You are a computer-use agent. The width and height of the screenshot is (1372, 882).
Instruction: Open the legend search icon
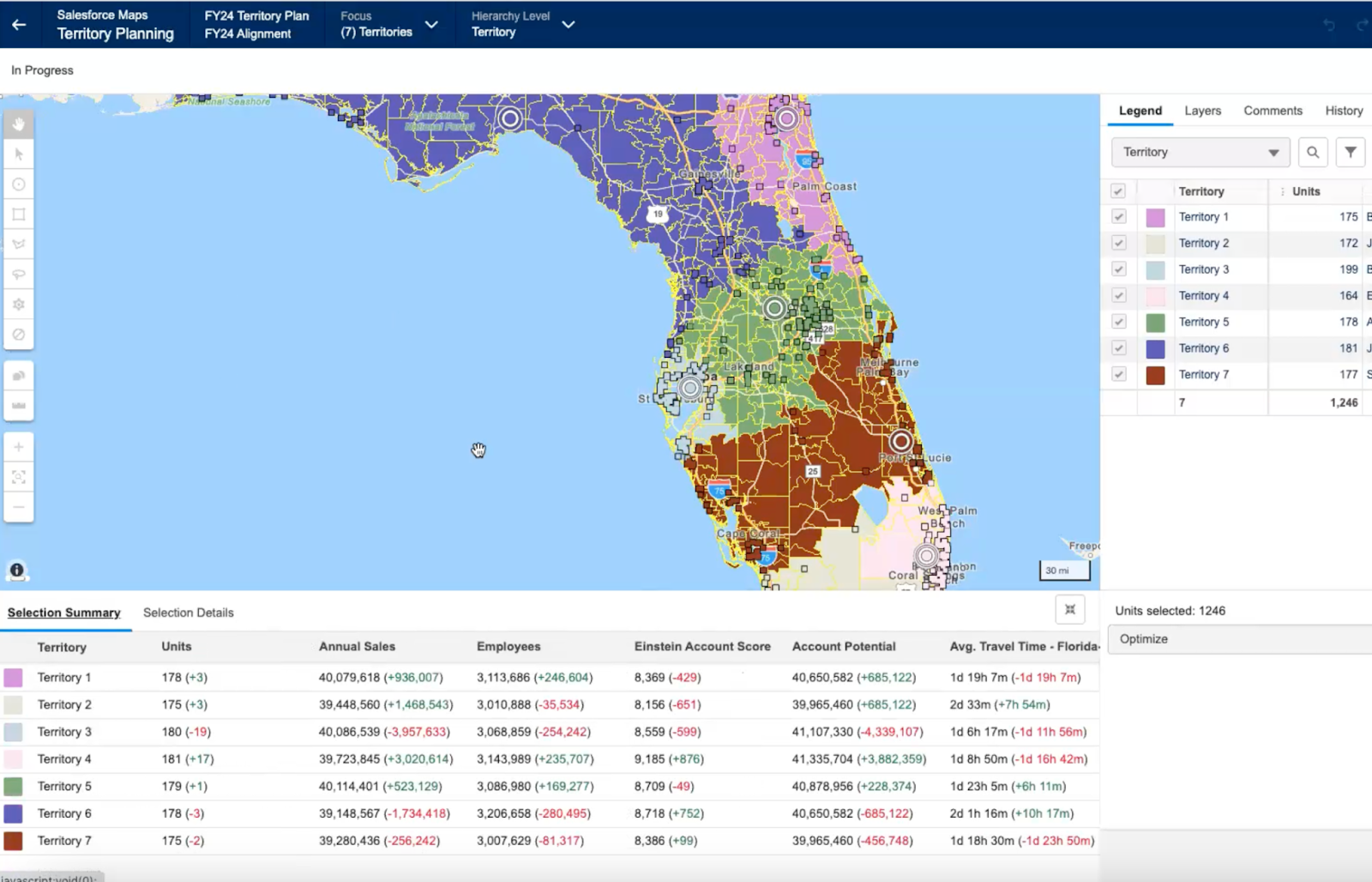pos(1313,152)
